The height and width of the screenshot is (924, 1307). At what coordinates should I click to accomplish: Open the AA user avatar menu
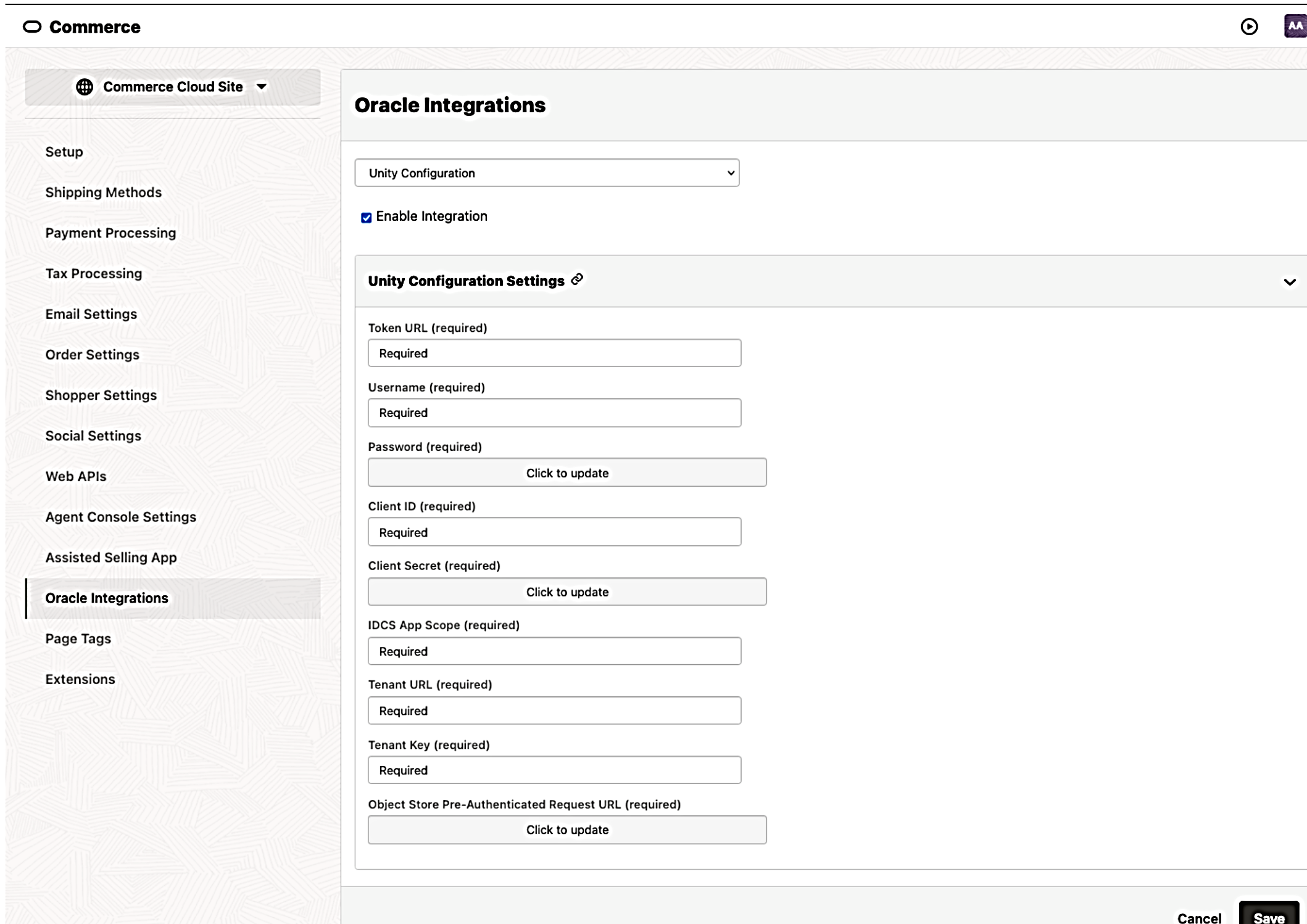1294,27
